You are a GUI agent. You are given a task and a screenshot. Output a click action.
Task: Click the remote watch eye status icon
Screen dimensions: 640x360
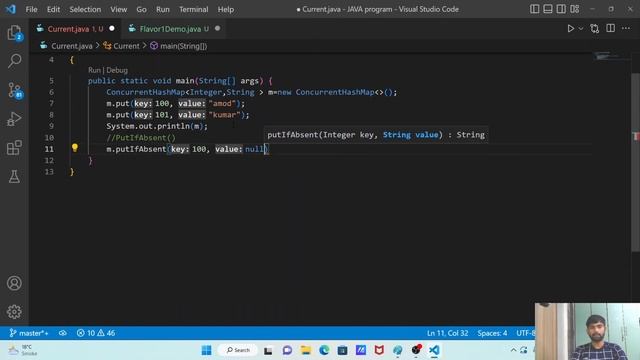(x=62, y=333)
